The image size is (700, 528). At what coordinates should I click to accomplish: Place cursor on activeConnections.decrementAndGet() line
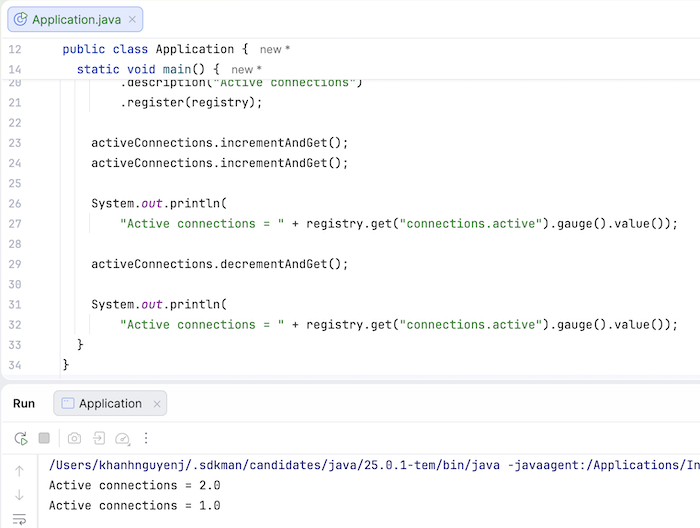[219, 264]
